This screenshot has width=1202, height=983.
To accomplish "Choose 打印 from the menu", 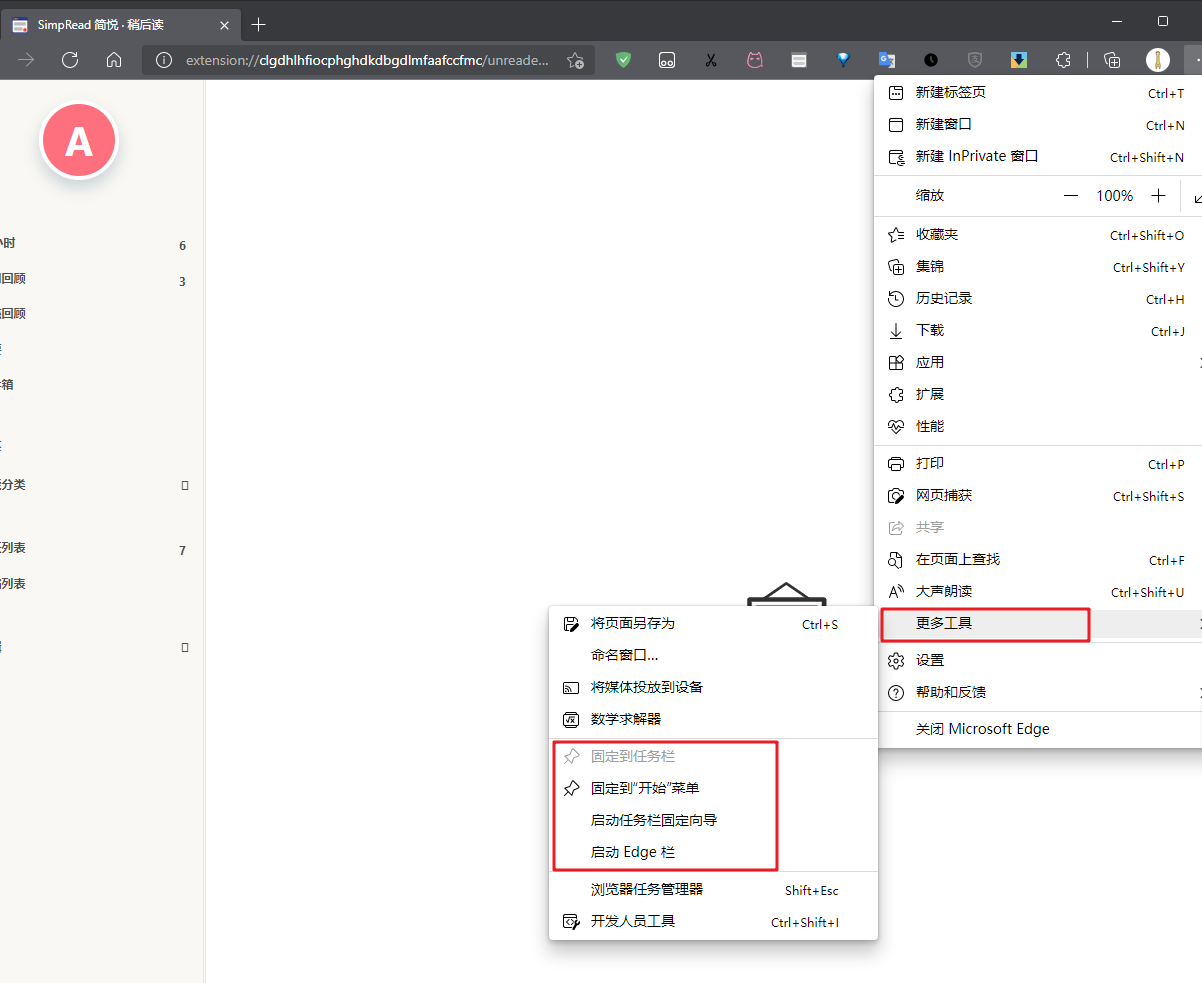I will (x=1038, y=464).
